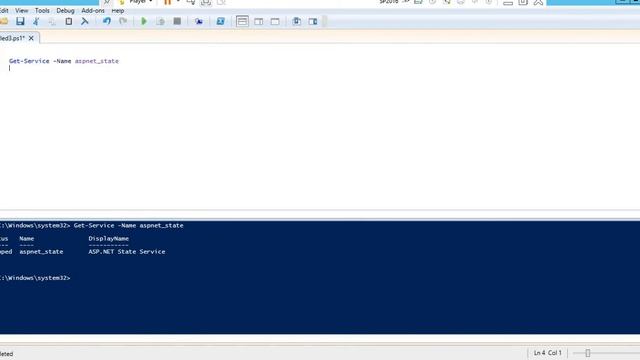Pause the virtual machine
The width and height of the screenshot is (640, 360).
pyautogui.click(x=167, y=2)
